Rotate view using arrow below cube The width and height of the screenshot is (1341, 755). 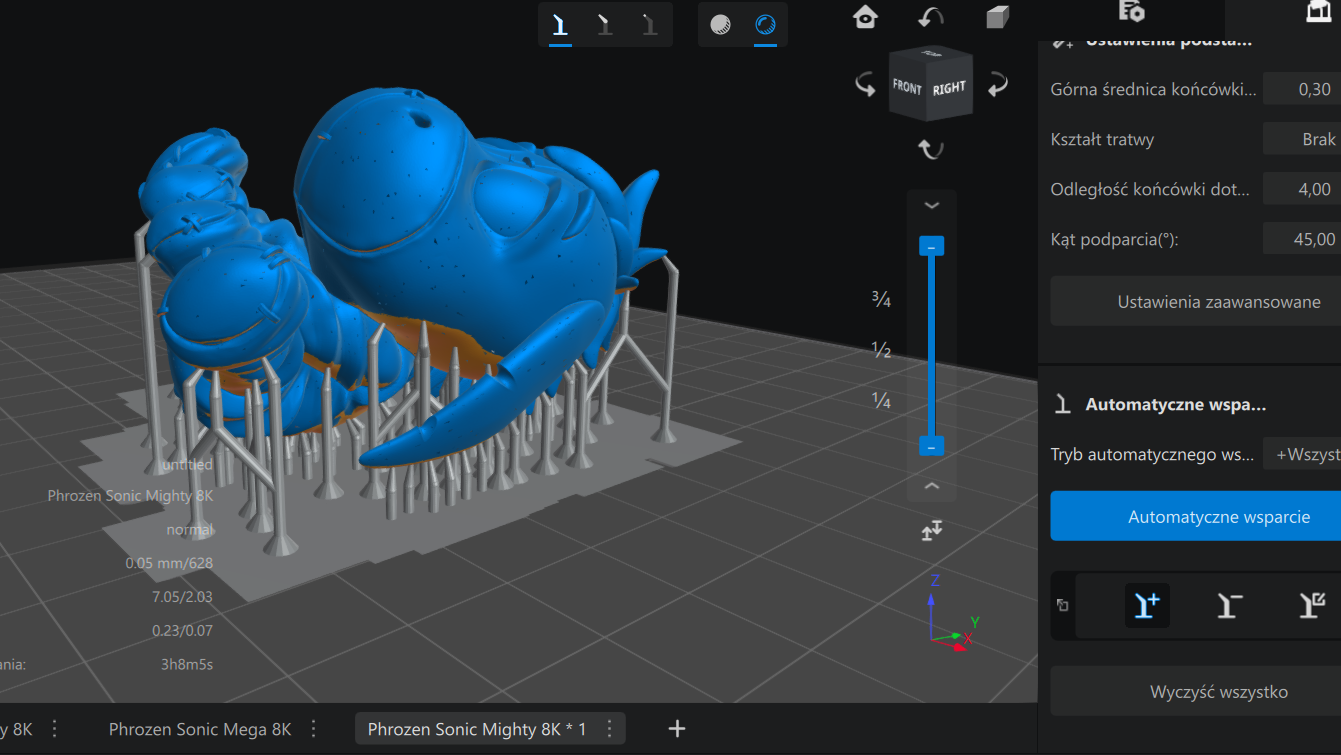[931, 149]
